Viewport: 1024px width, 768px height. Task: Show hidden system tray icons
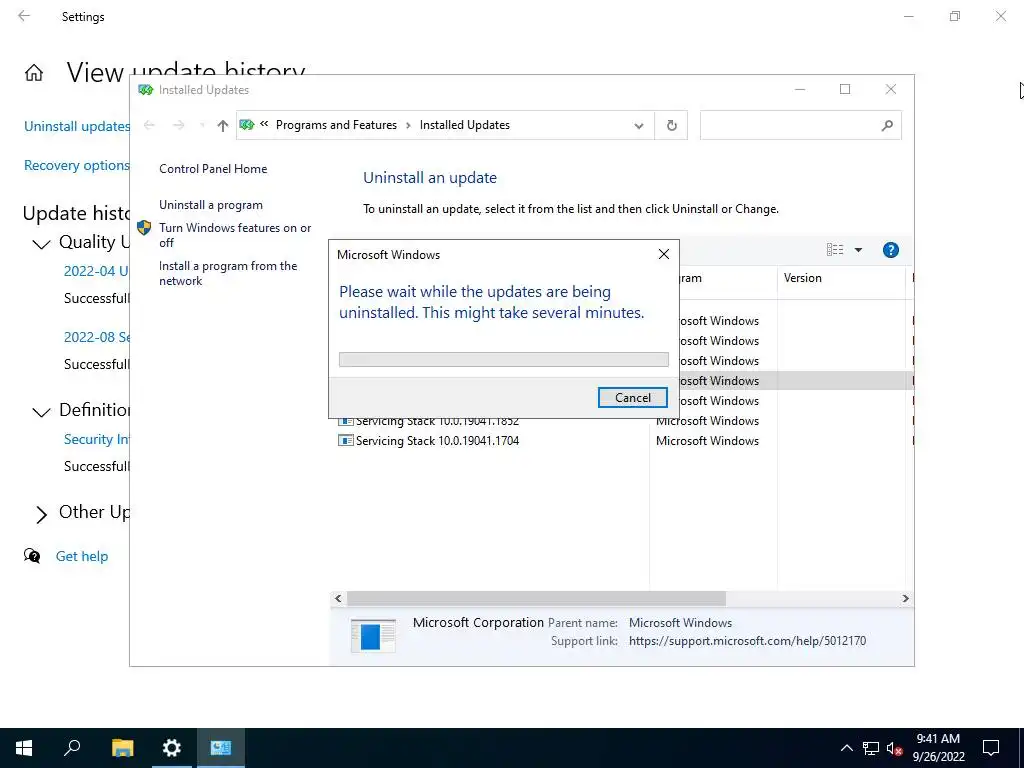click(846, 748)
